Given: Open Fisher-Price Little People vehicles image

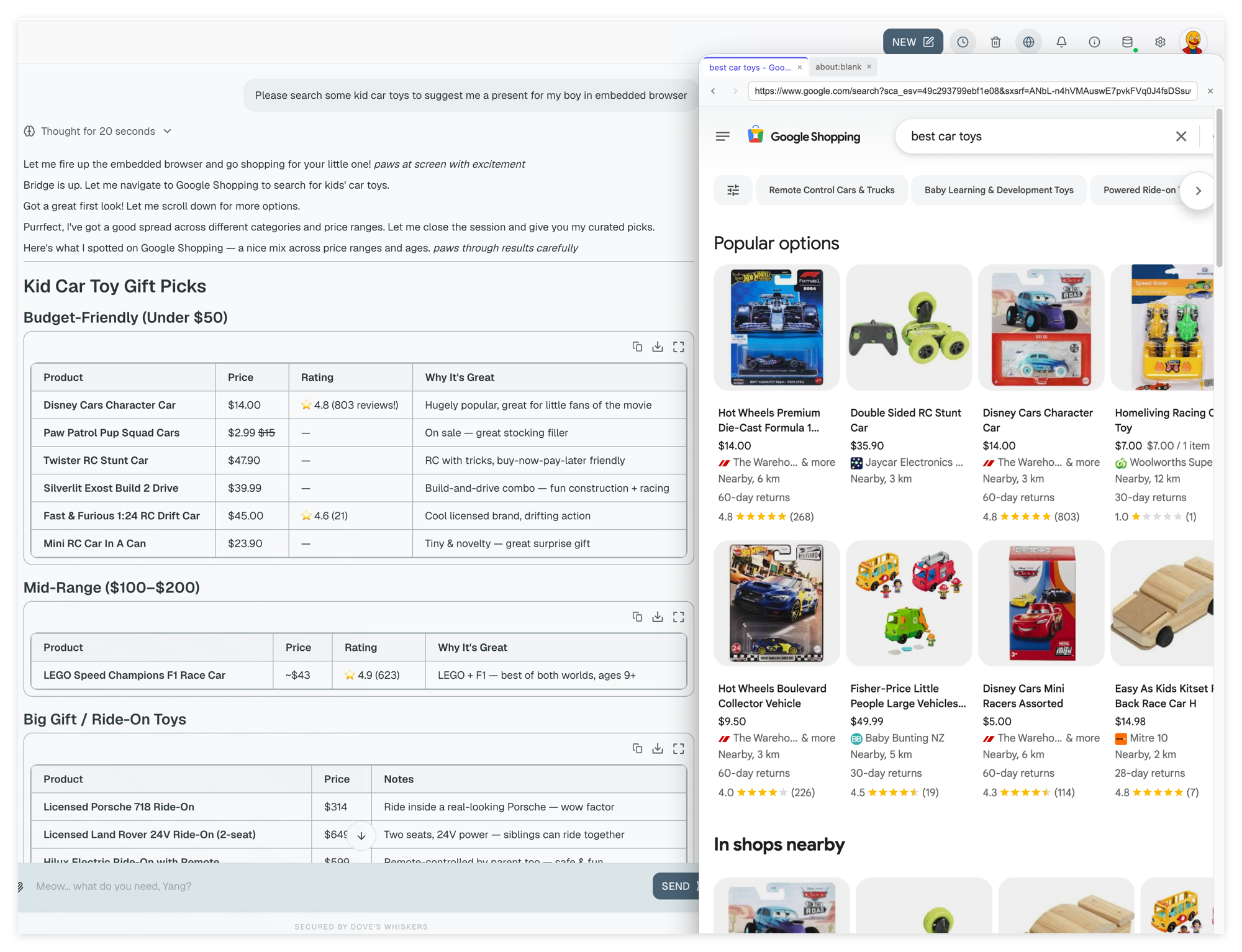Looking at the screenshot, I should coord(909,603).
